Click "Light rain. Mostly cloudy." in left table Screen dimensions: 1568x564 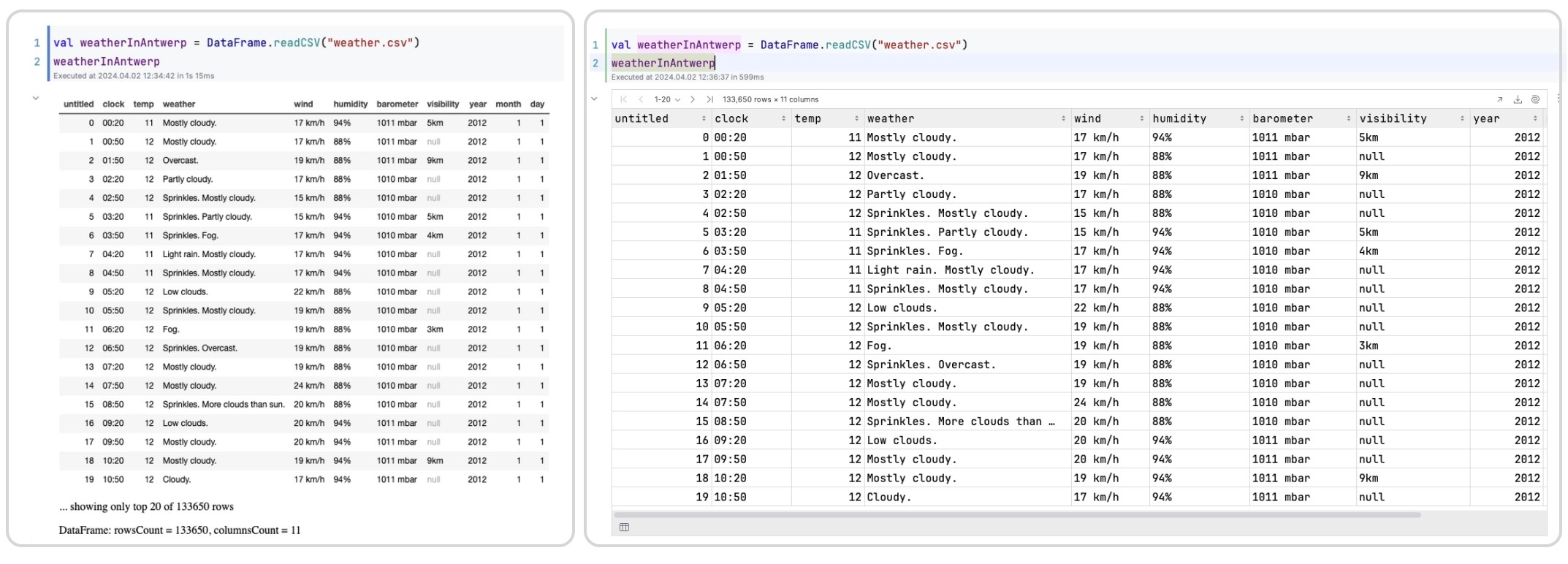[209, 254]
